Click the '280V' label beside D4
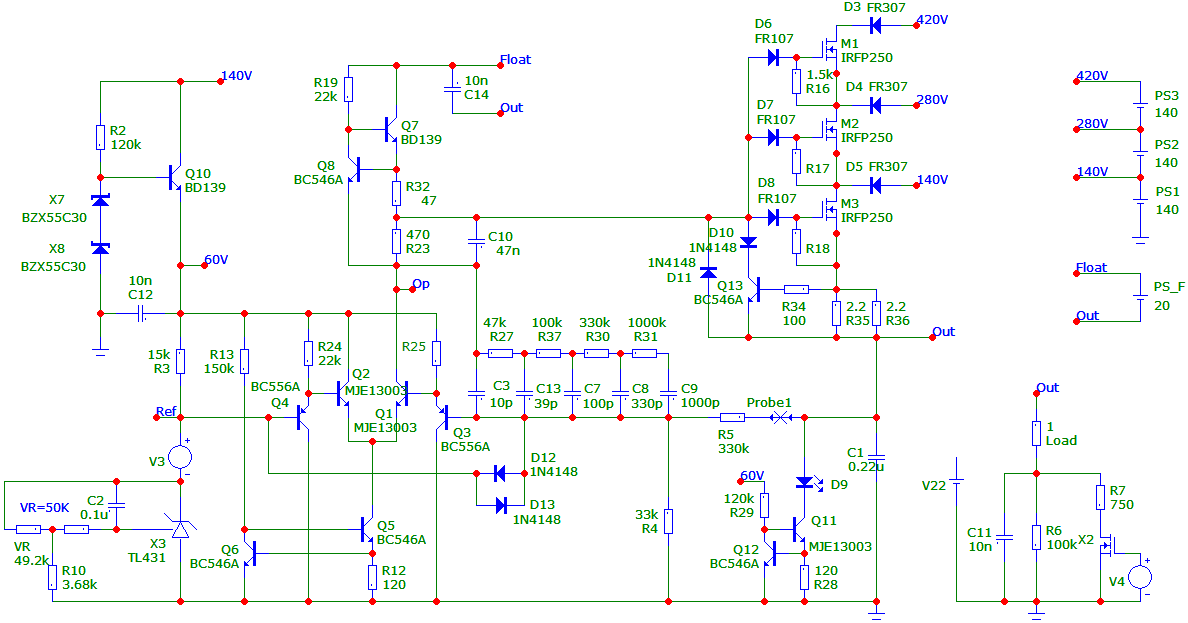Screen dimensions: 1188x623 pyautogui.click(x=932, y=99)
